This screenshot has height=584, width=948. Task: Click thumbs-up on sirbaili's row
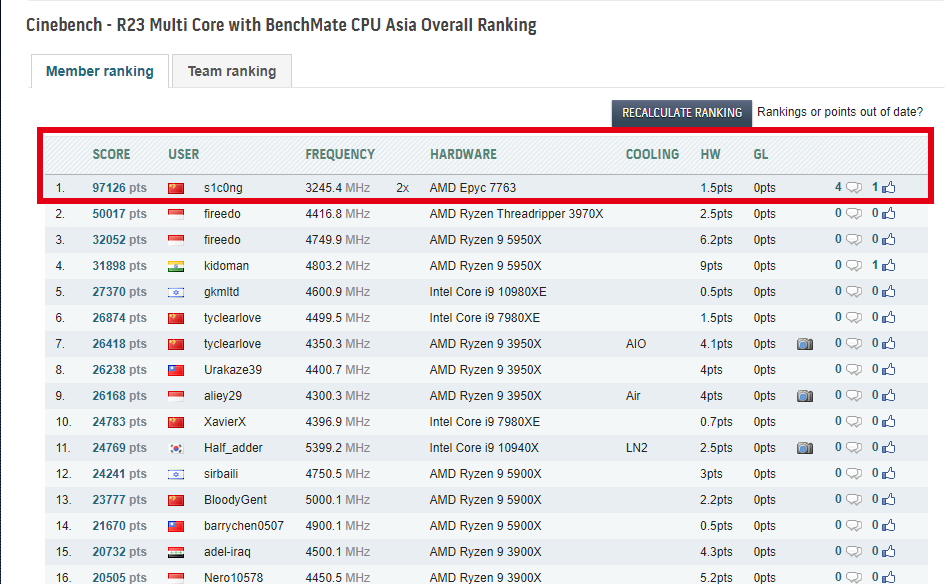pos(888,473)
